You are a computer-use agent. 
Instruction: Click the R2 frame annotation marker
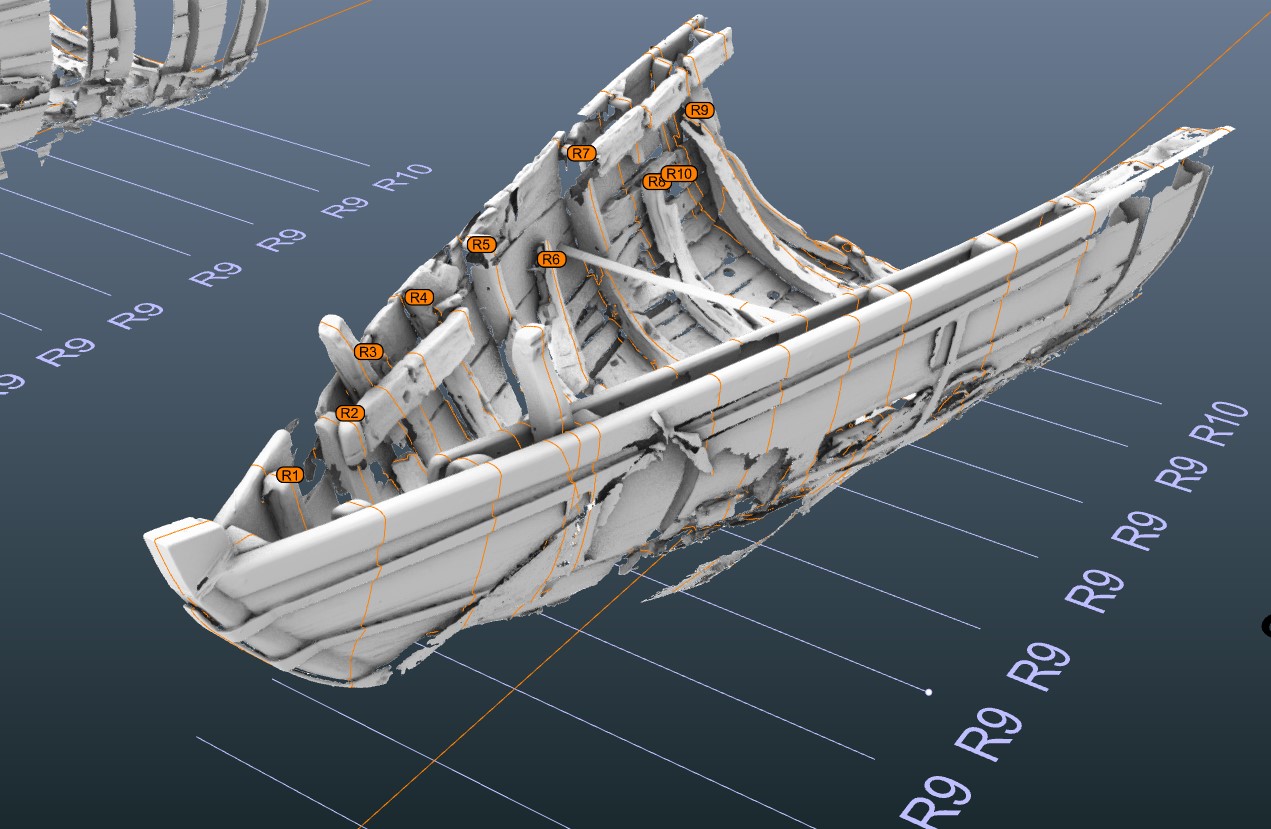pyautogui.click(x=349, y=413)
